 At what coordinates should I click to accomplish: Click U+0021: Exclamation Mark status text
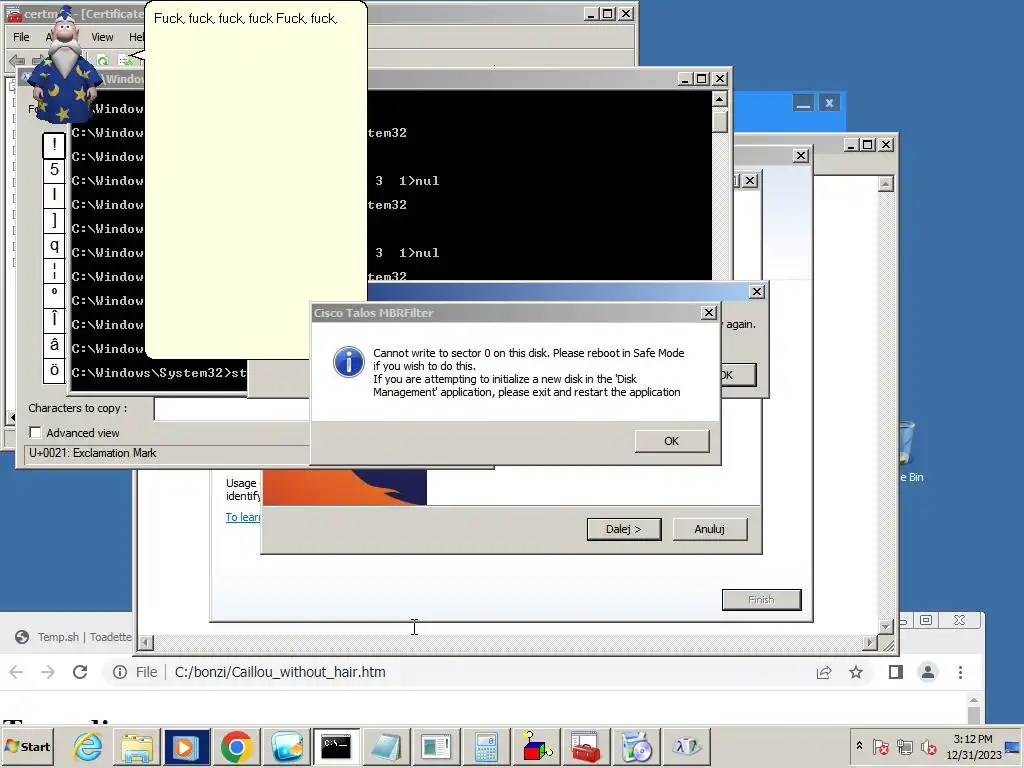(x=93, y=453)
